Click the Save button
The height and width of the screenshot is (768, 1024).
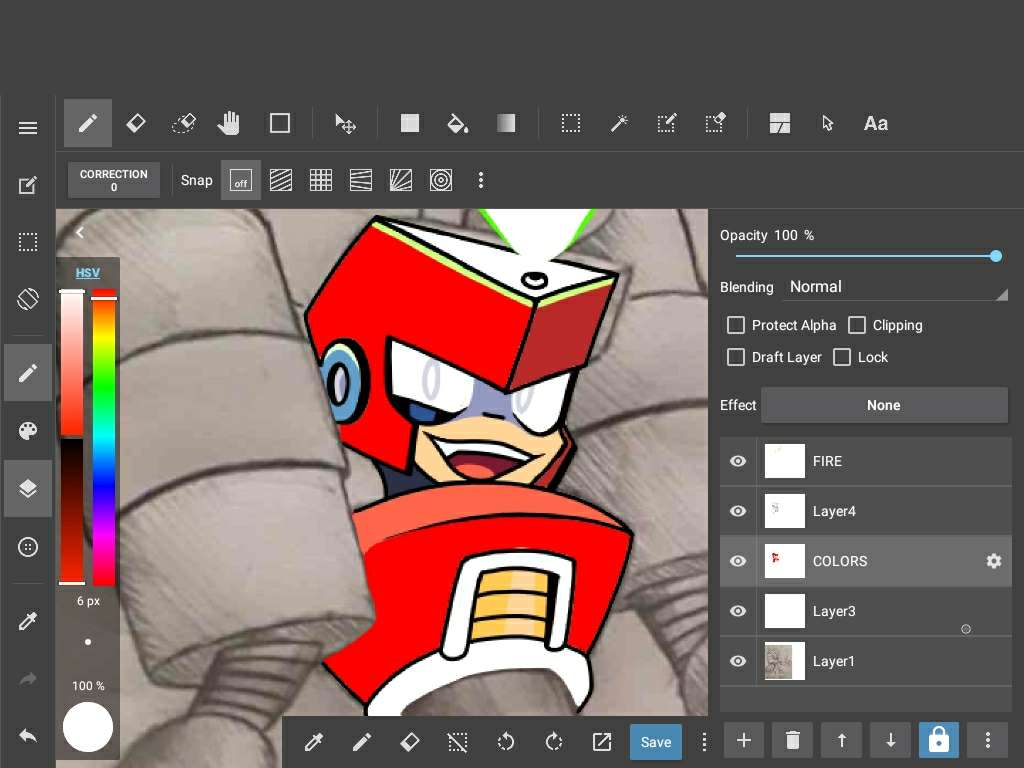pyautogui.click(x=656, y=742)
